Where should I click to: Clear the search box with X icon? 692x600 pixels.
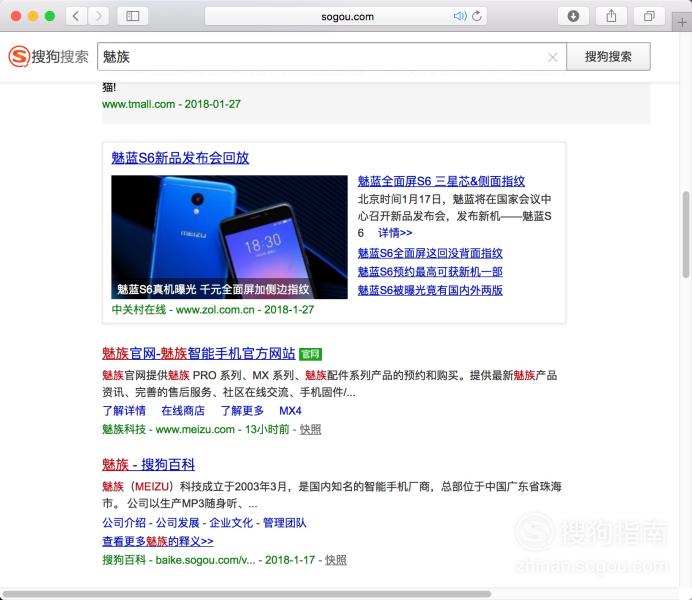(x=552, y=57)
